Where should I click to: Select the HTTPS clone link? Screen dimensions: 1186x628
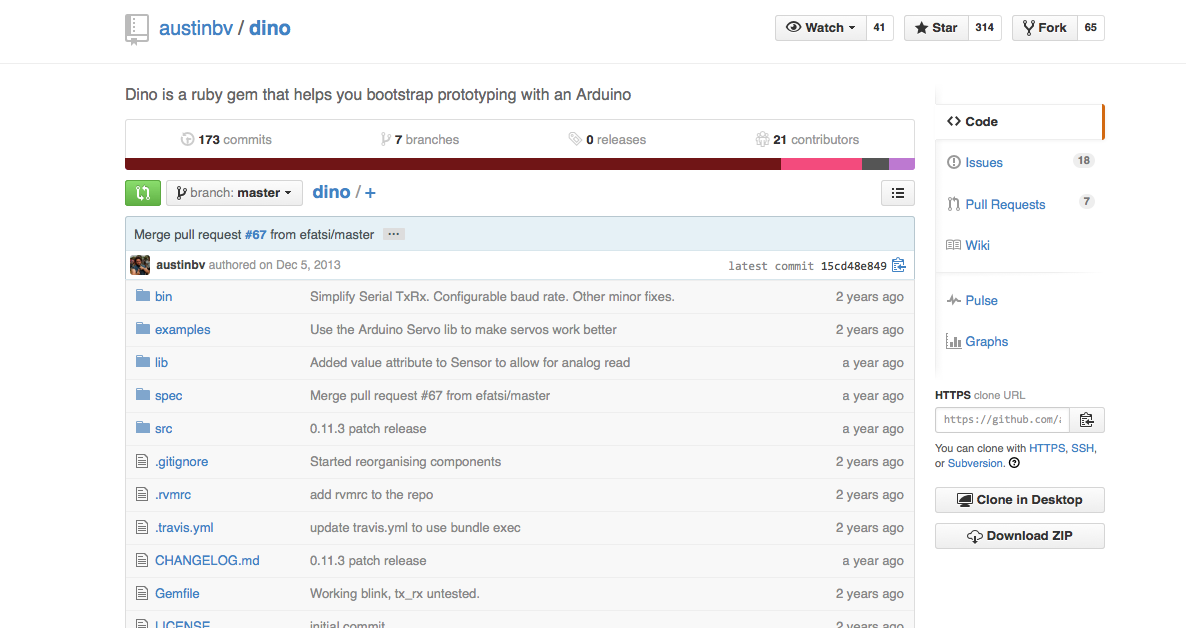tap(1047, 448)
